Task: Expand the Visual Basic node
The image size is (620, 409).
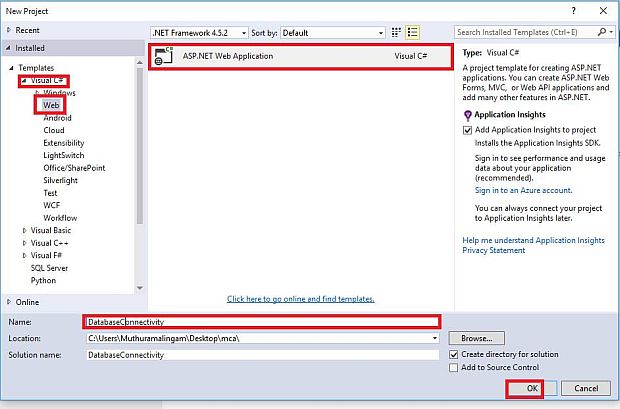Action: [25, 230]
